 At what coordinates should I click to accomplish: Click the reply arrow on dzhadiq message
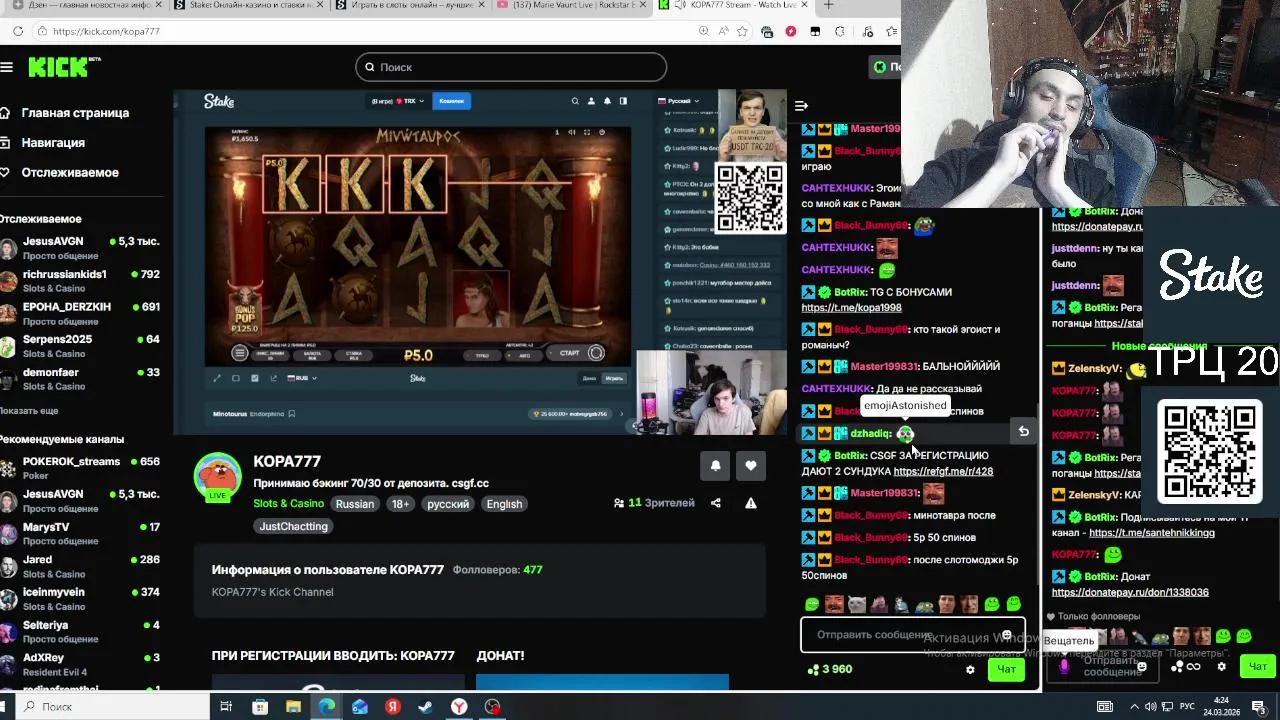click(1023, 431)
